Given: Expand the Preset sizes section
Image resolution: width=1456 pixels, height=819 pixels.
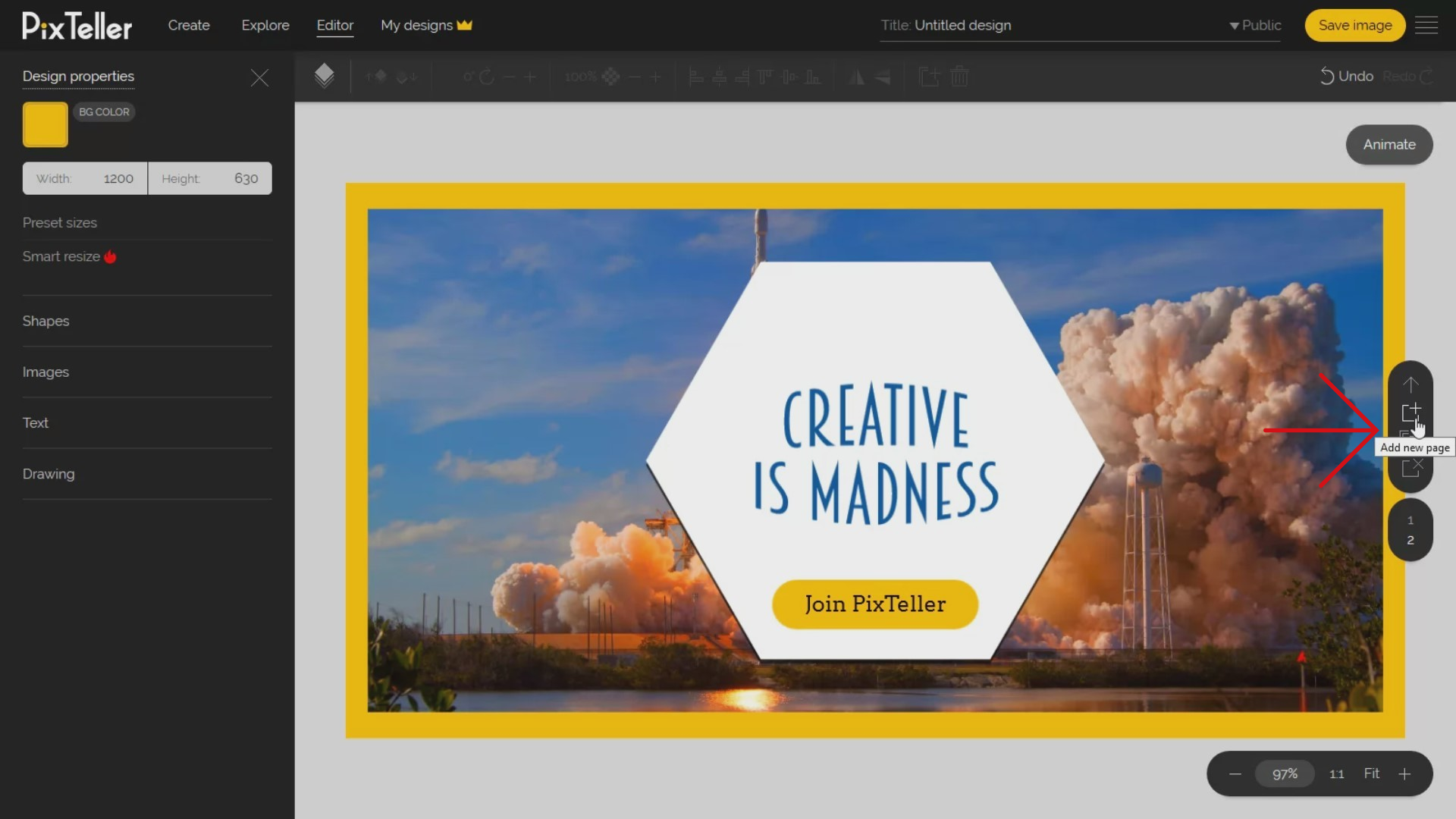Looking at the screenshot, I should [x=60, y=221].
